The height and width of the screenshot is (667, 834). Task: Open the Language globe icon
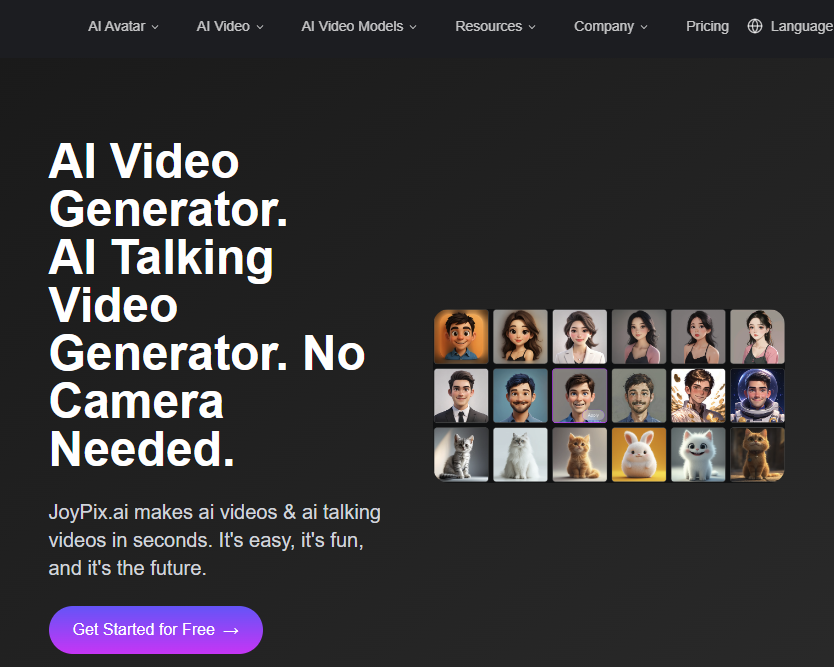point(755,26)
